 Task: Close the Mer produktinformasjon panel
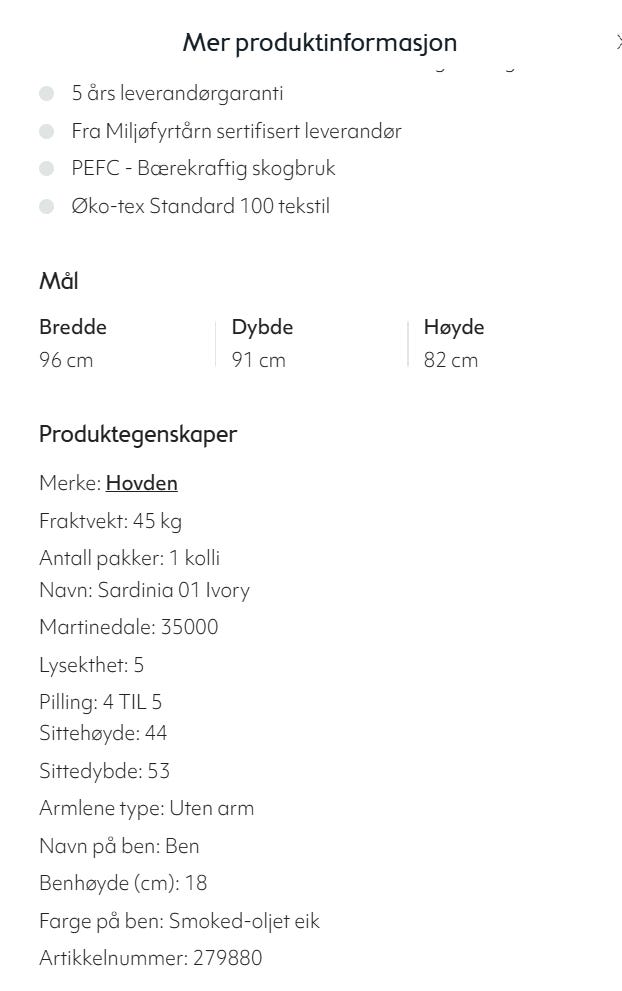coord(619,42)
